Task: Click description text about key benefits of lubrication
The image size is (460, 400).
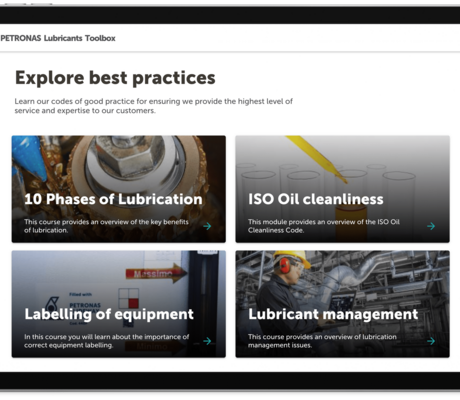Action: [x=106, y=226]
